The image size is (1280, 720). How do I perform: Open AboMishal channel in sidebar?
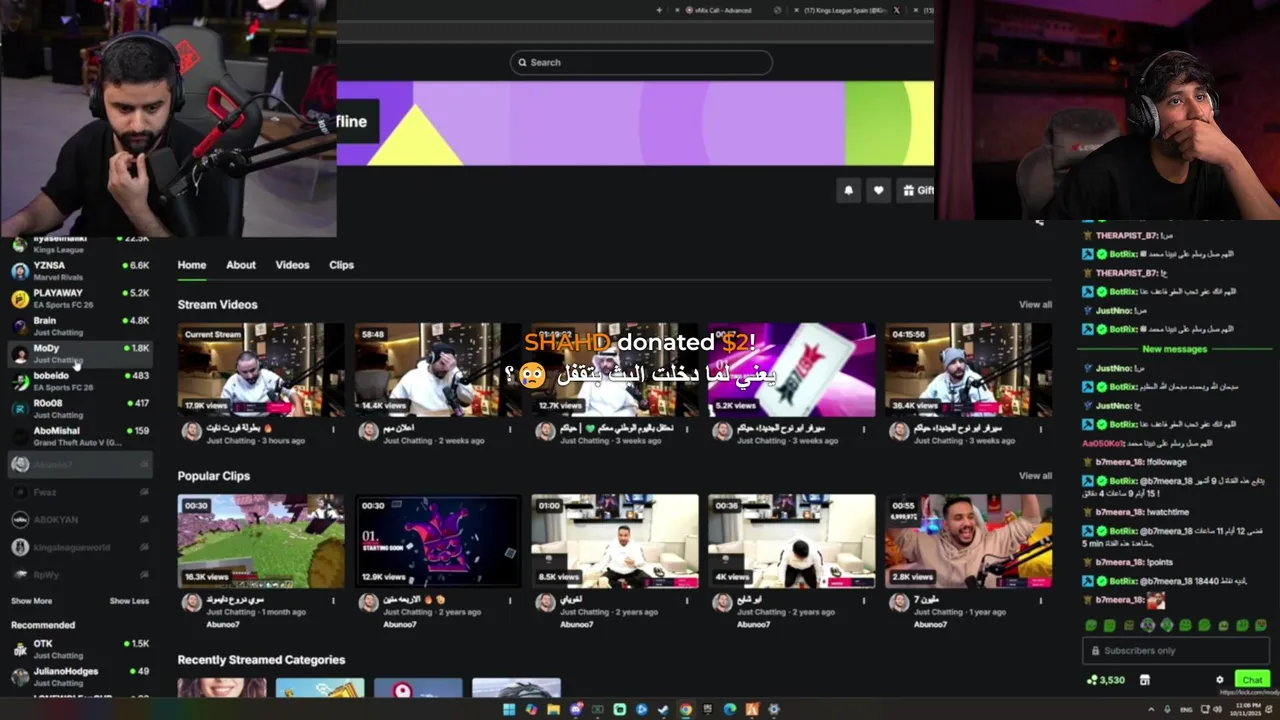click(x=80, y=436)
